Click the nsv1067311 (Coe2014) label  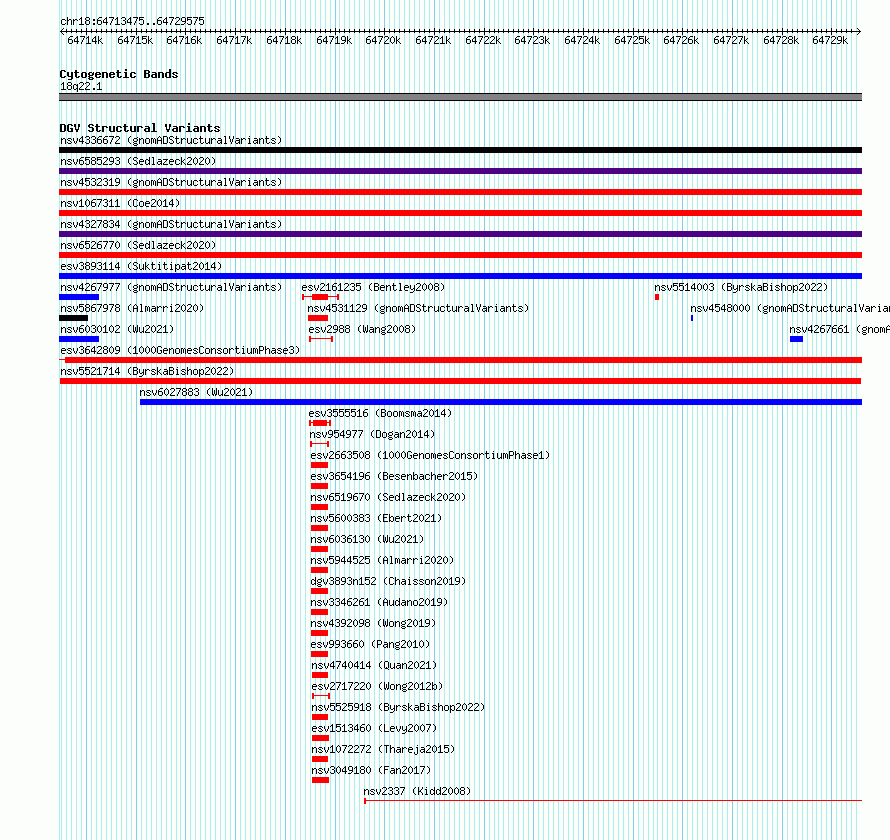pyautogui.click(x=120, y=203)
